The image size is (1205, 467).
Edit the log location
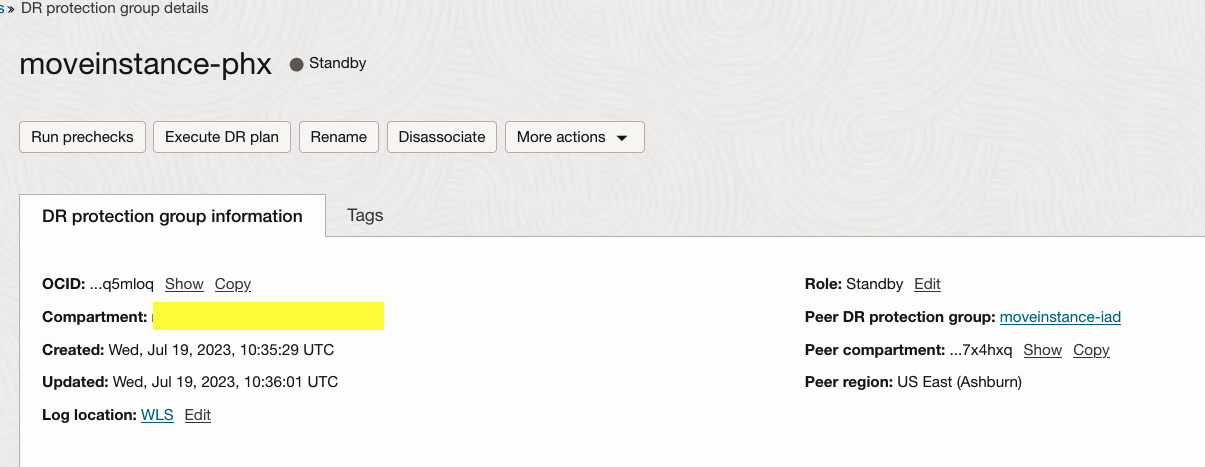pyautogui.click(x=198, y=415)
